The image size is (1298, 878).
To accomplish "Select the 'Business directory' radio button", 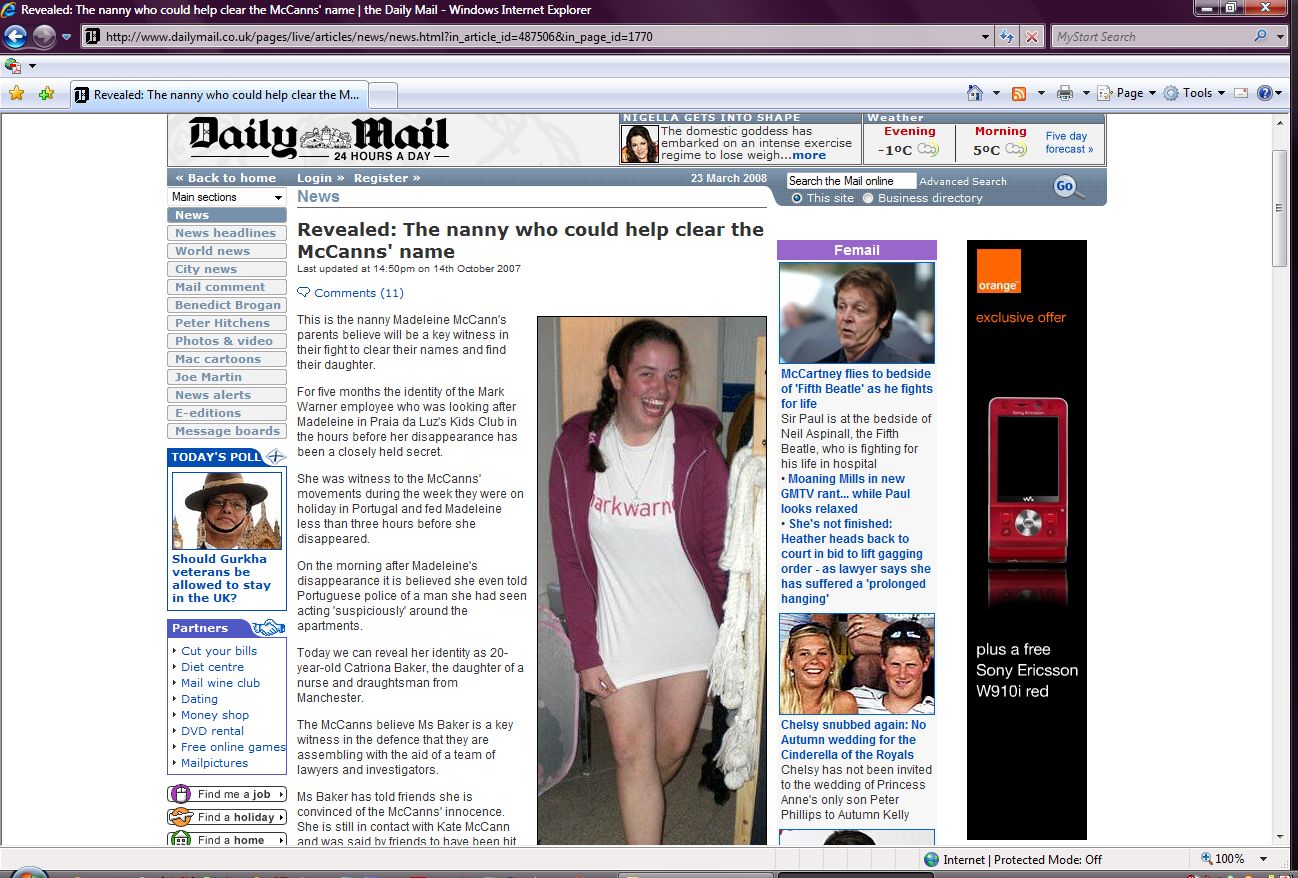I will click(x=868, y=198).
